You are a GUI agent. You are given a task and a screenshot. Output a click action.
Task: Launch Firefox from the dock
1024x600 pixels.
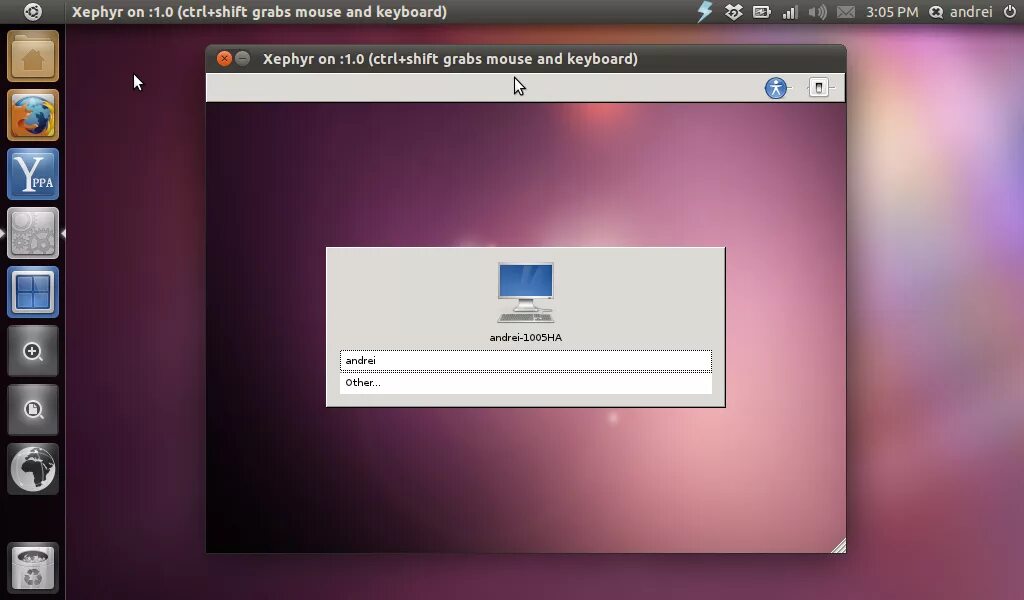33,116
